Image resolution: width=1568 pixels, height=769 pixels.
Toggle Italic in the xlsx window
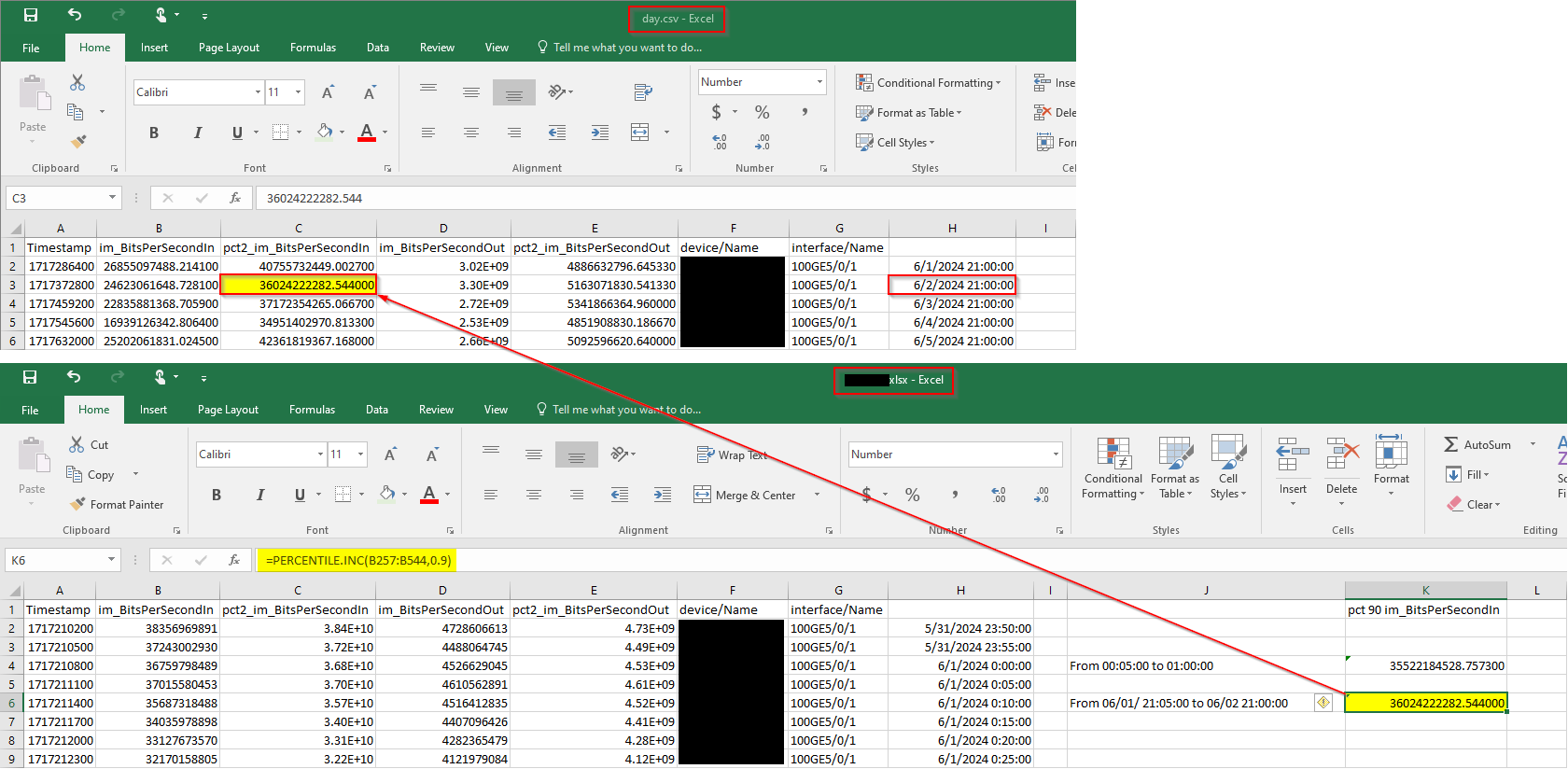click(x=259, y=495)
